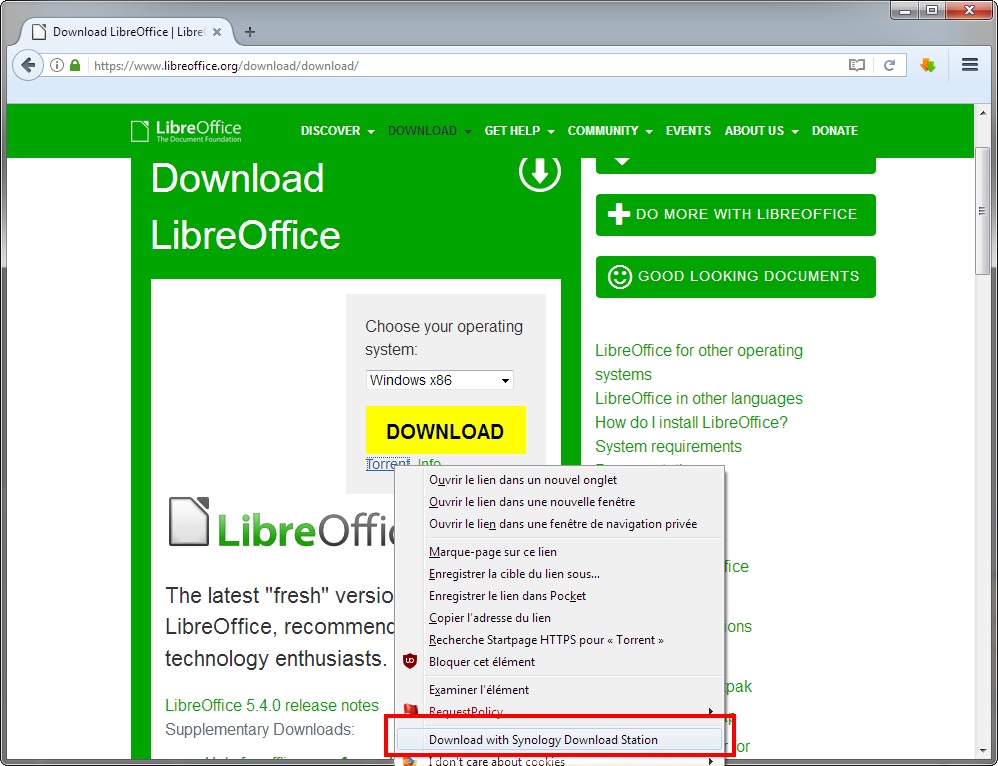The height and width of the screenshot is (766, 998).
Task: Choose Download with Synology Download Station
Action: (543, 740)
